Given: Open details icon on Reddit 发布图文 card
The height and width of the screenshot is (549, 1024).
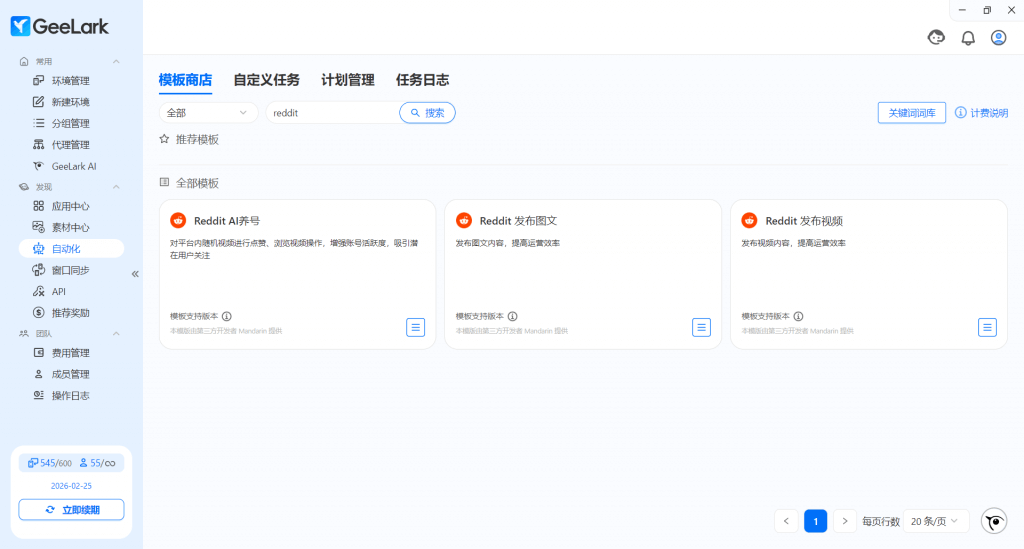Looking at the screenshot, I should click(x=701, y=327).
